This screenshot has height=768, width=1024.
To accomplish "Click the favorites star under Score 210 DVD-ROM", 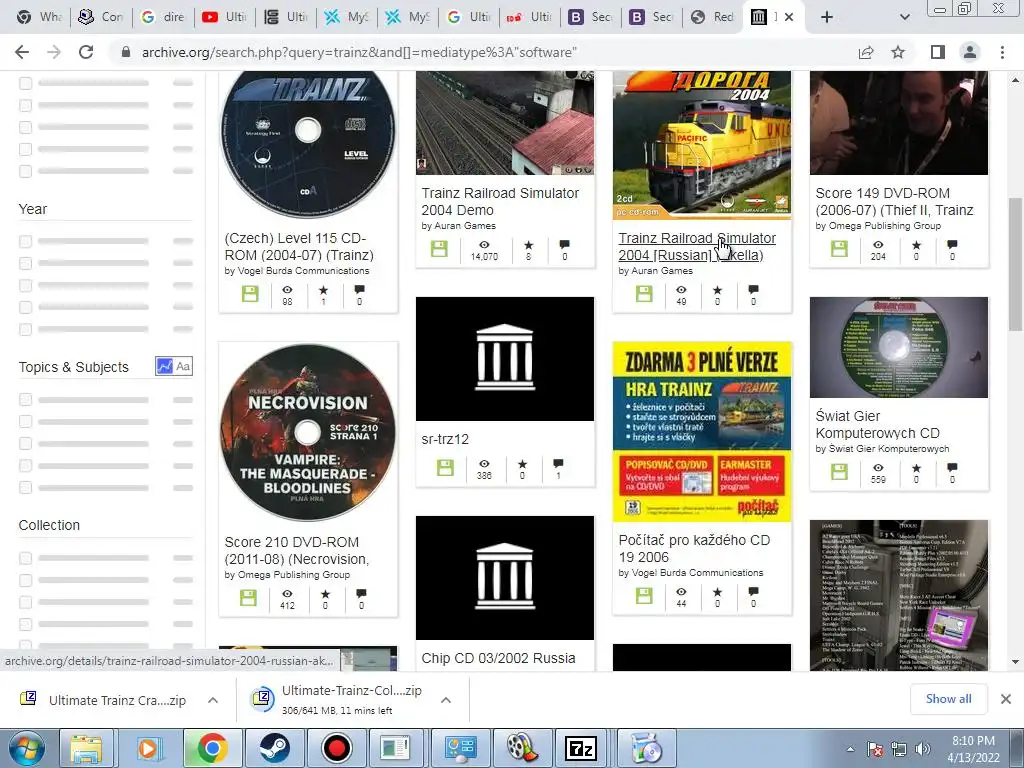I will coord(325,594).
